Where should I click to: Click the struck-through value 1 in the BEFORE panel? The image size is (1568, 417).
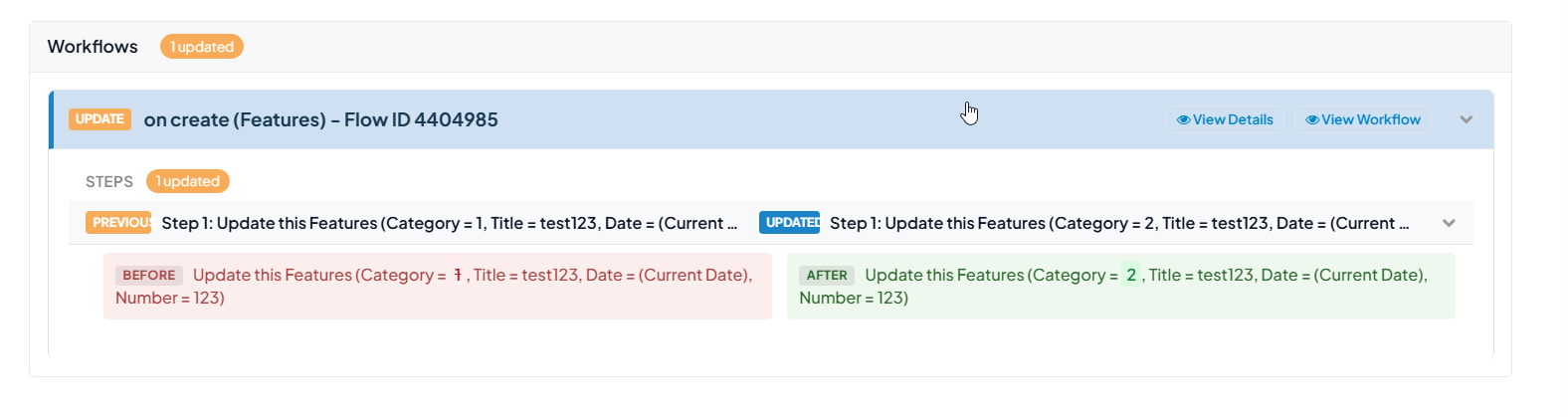tap(458, 275)
